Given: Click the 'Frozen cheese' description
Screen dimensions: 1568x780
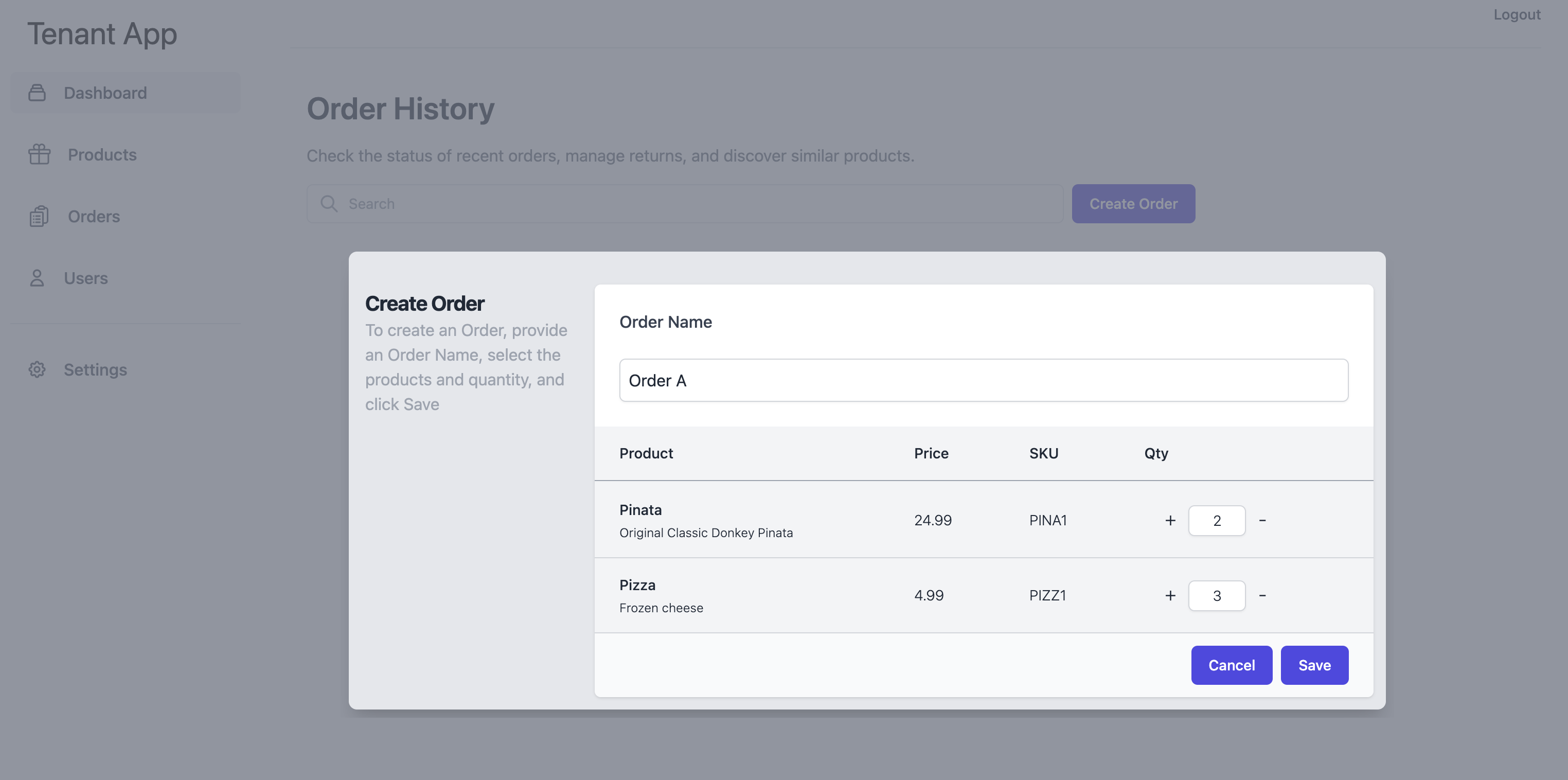Looking at the screenshot, I should click(661, 608).
